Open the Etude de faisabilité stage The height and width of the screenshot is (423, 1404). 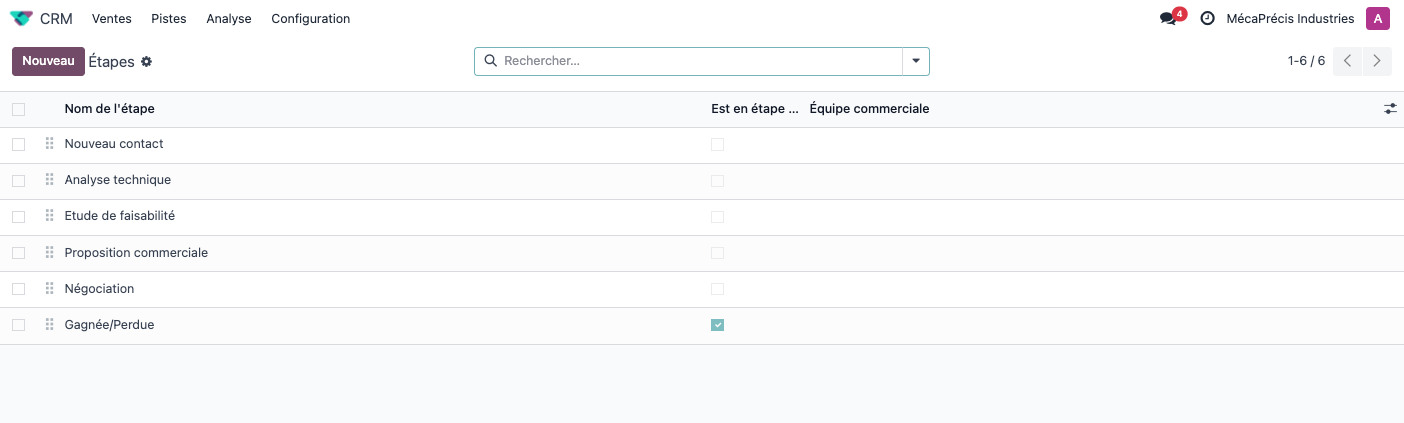[x=120, y=216]
